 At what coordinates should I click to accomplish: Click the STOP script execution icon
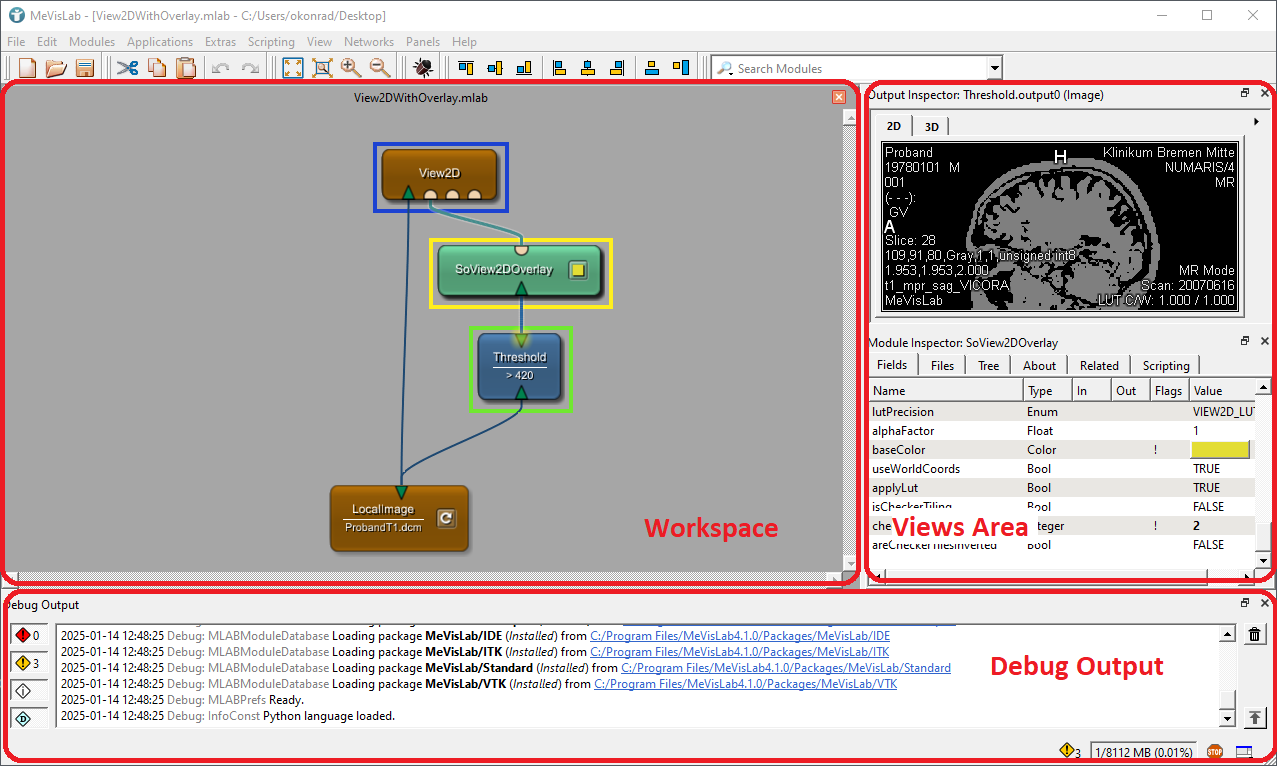1214,751
